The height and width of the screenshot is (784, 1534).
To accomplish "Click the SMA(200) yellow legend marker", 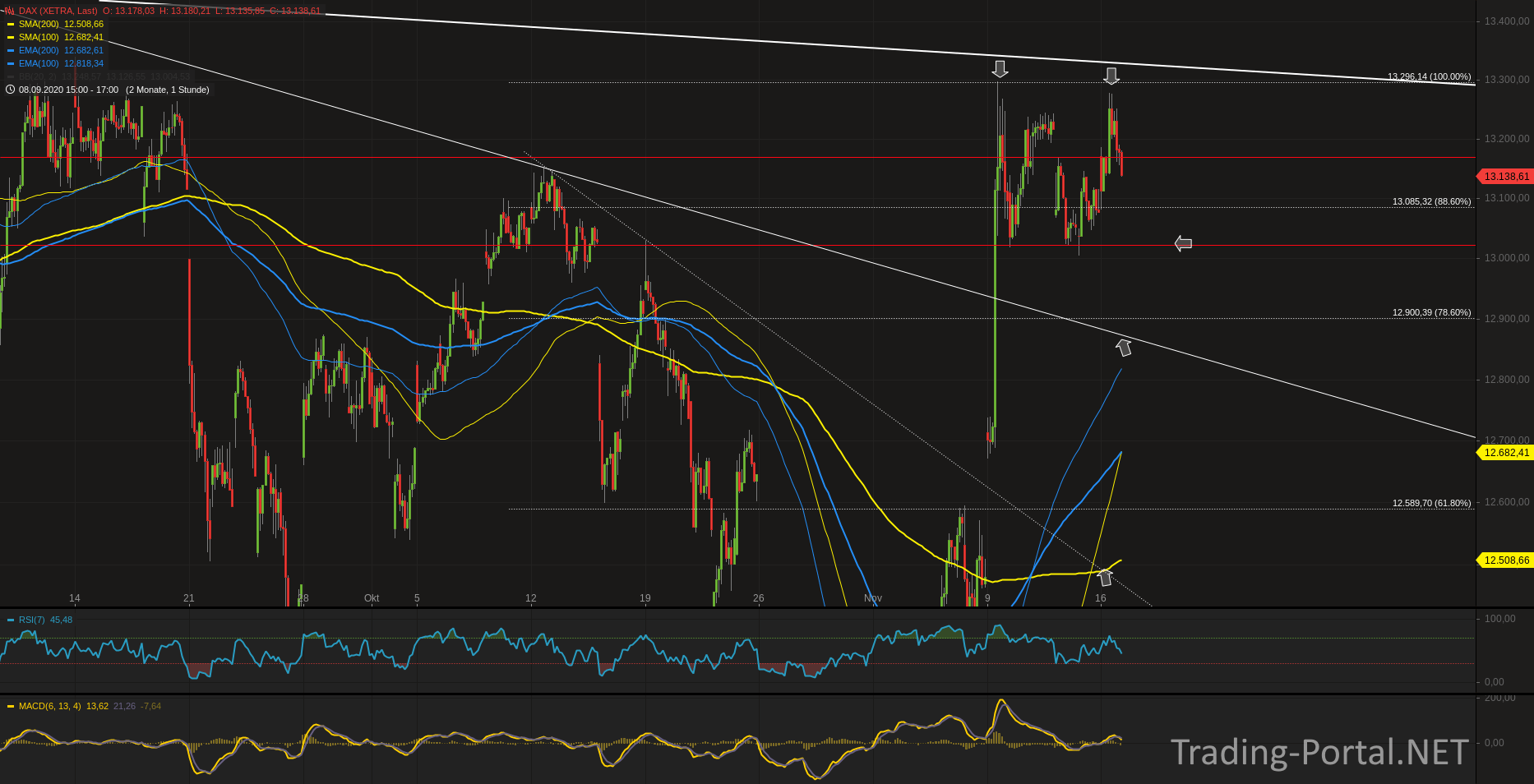I will click(x=11, y=25).
